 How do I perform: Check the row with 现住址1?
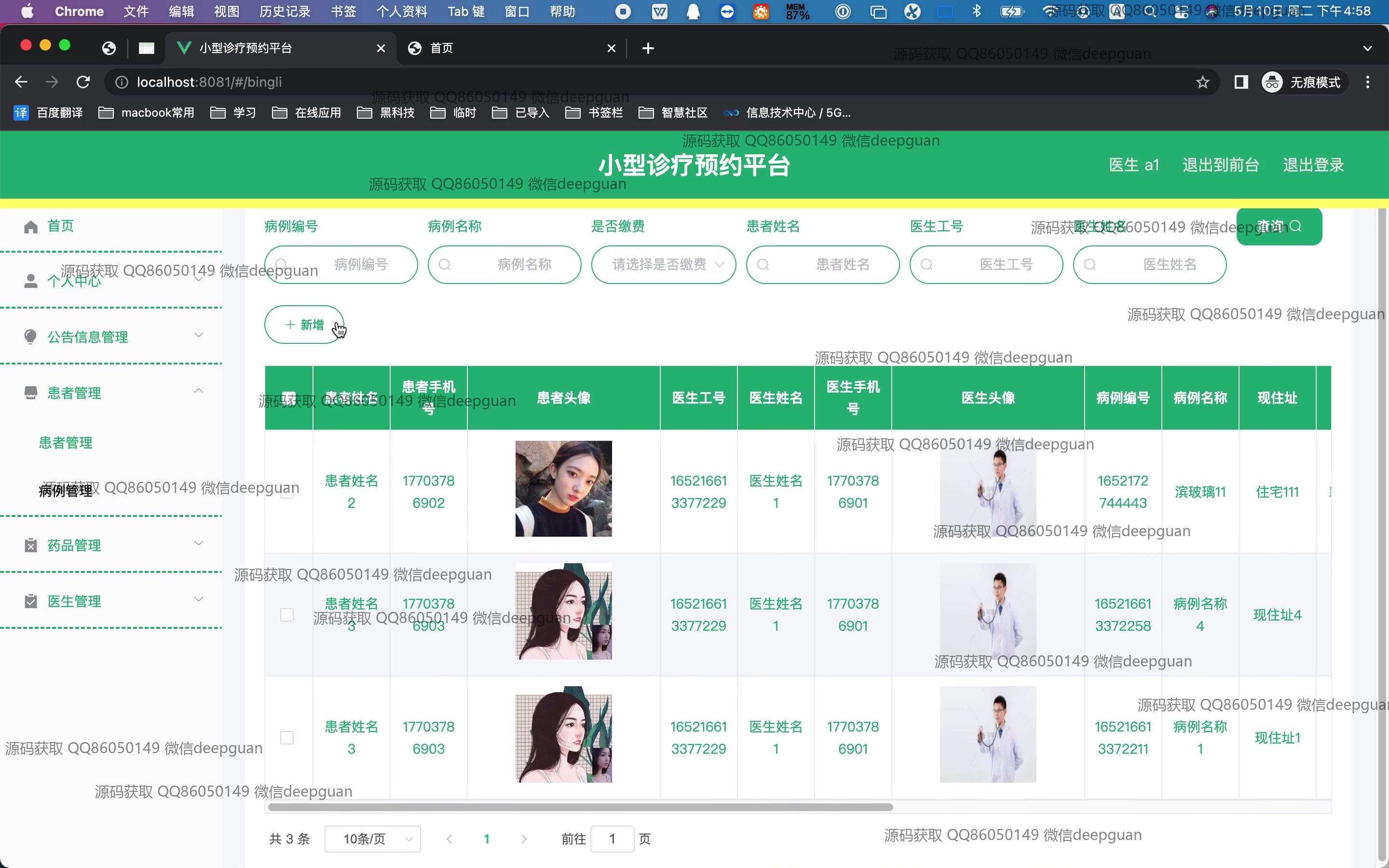click(x=286, y=738)
